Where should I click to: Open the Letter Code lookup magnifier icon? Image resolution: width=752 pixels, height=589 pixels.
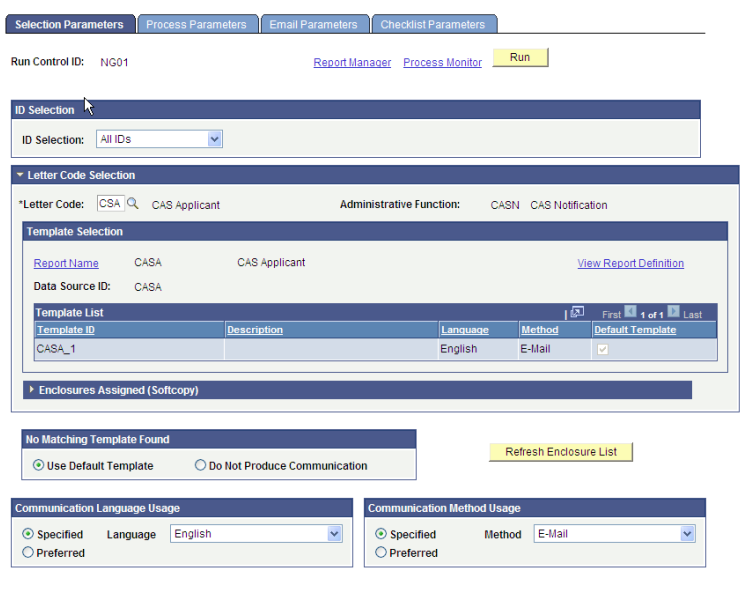(133, 204)
